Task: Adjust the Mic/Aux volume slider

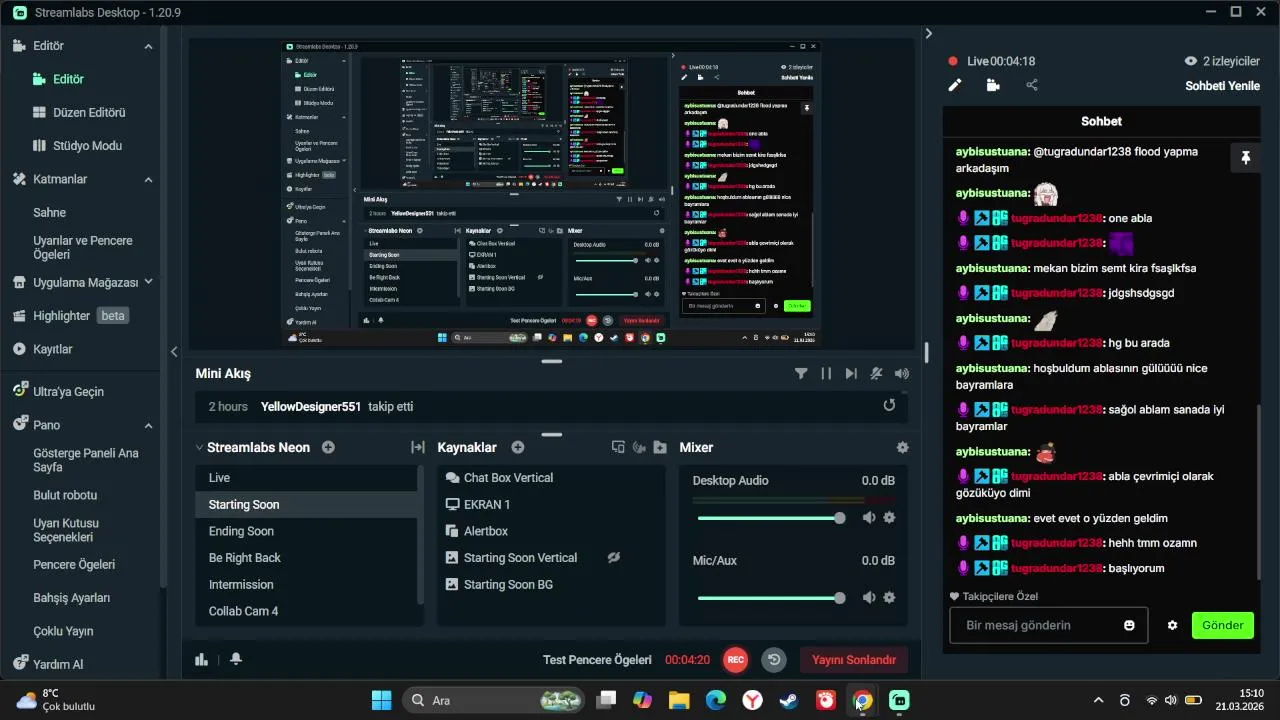Action: click(769, 598)
